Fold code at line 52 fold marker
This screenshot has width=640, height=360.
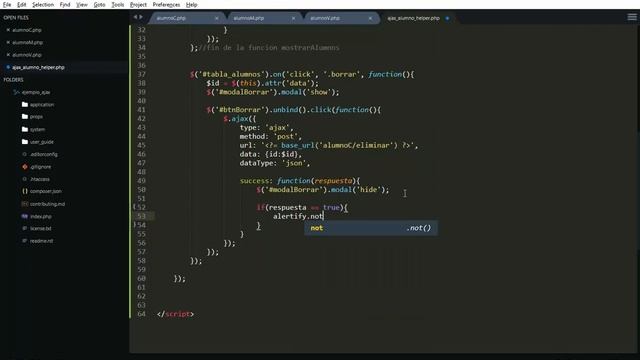click(x=134, y=207)
